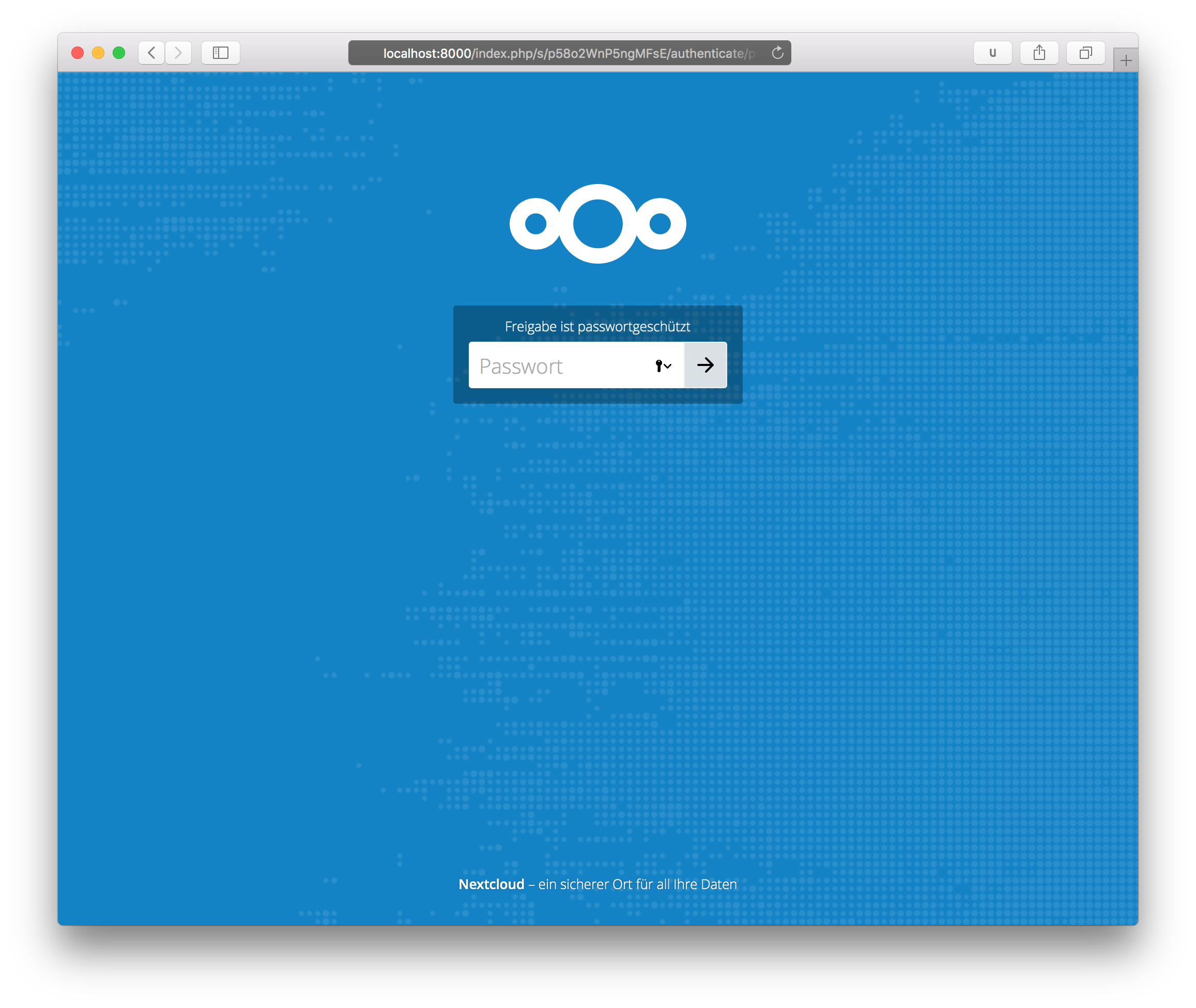The height and width of the screenshot is (1008, 1196).
Task: Reload the current page
Action: click(x=777, y=53)
